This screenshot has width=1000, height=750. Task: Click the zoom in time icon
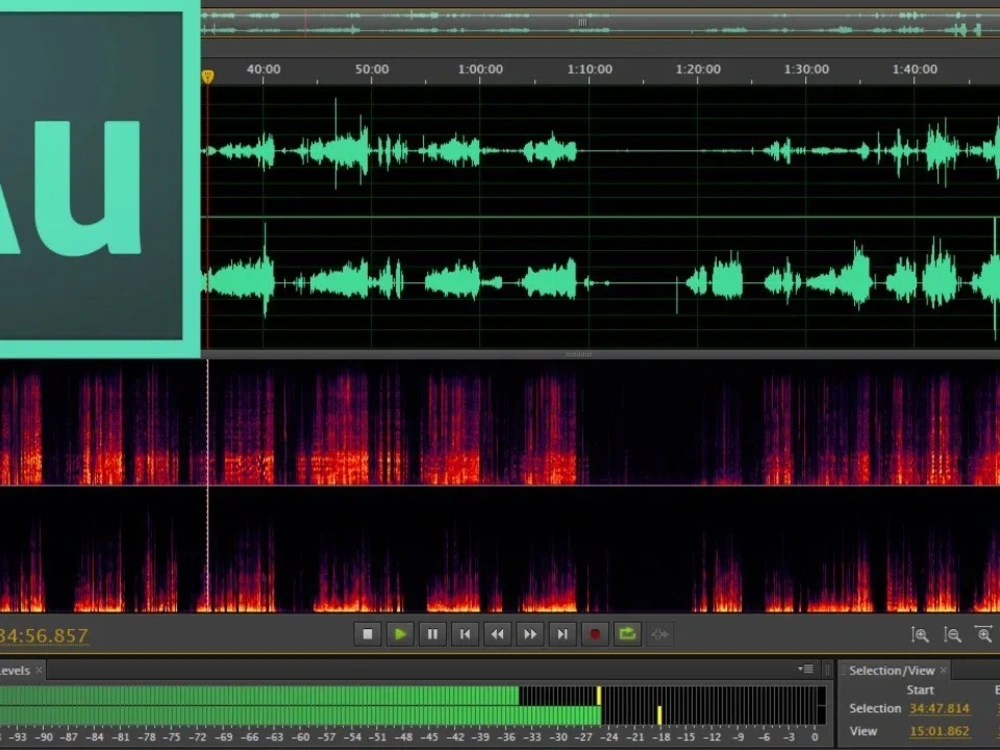pos(983,634)
